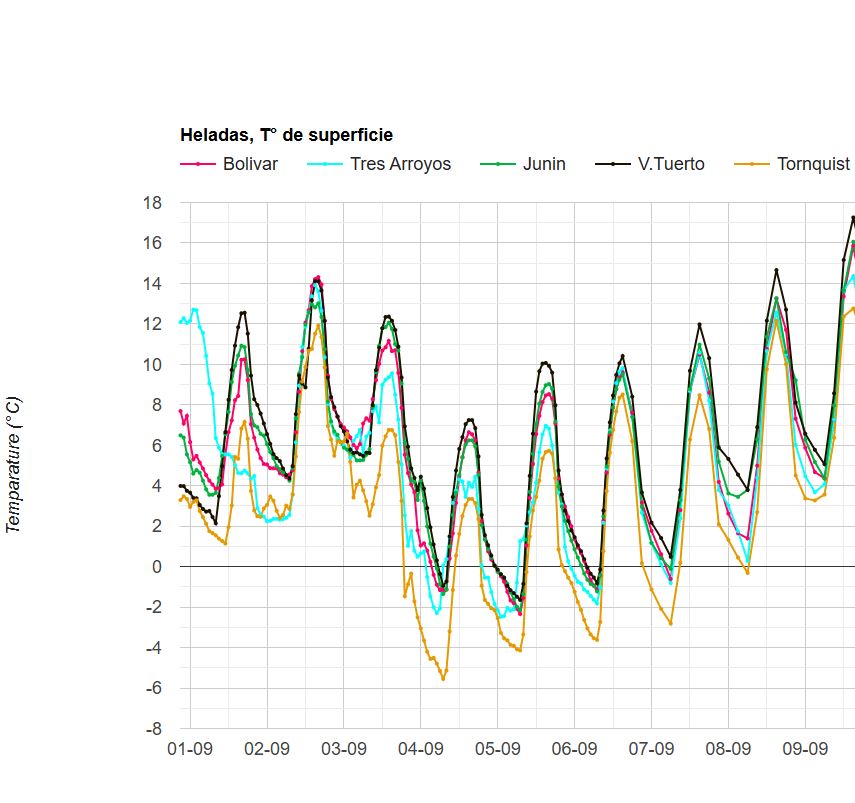
Task: Click Tres Arroyos' first data point near 12°C
Action: click(180, 322)
